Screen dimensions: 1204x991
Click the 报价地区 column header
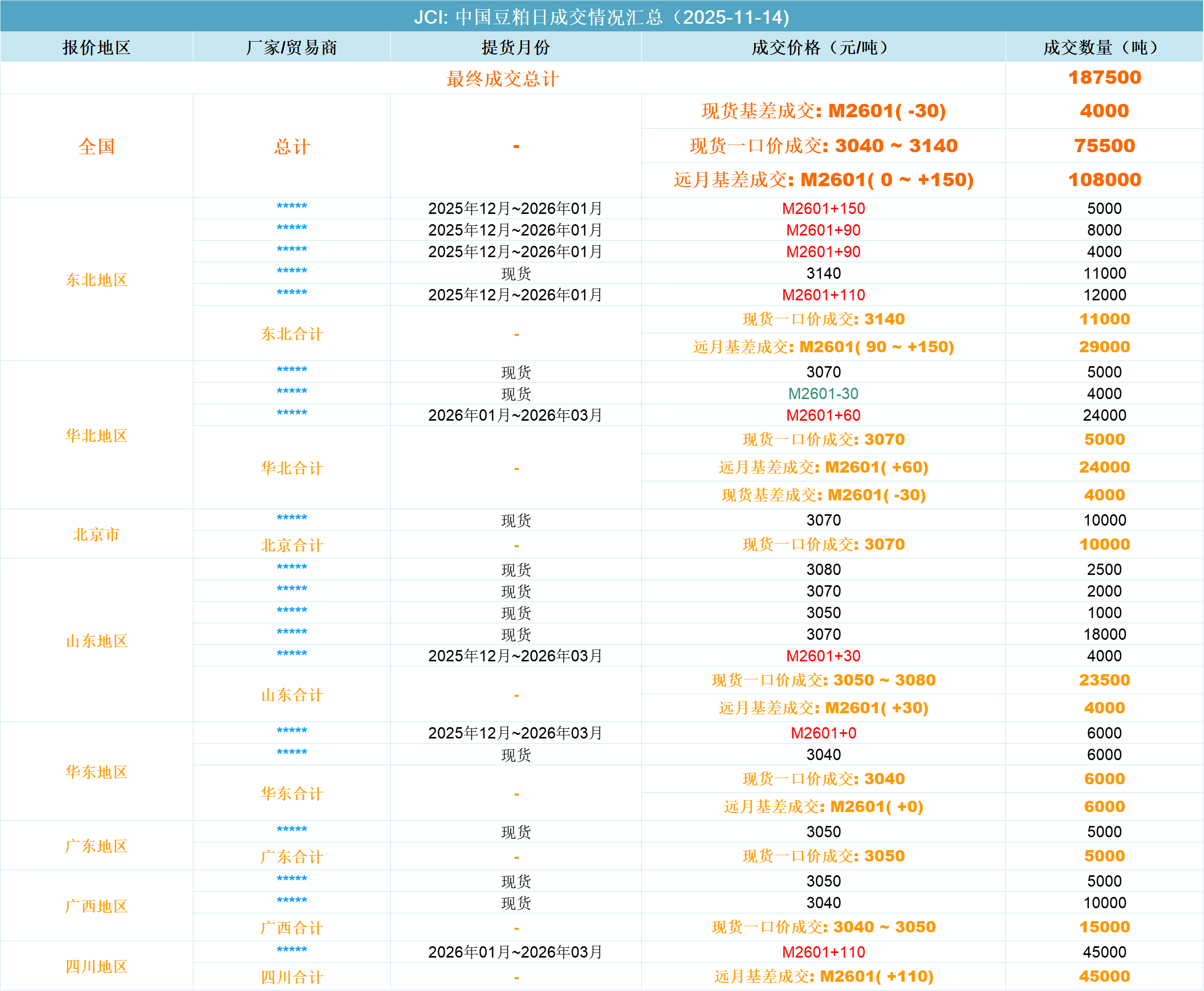tap(97, 47)
